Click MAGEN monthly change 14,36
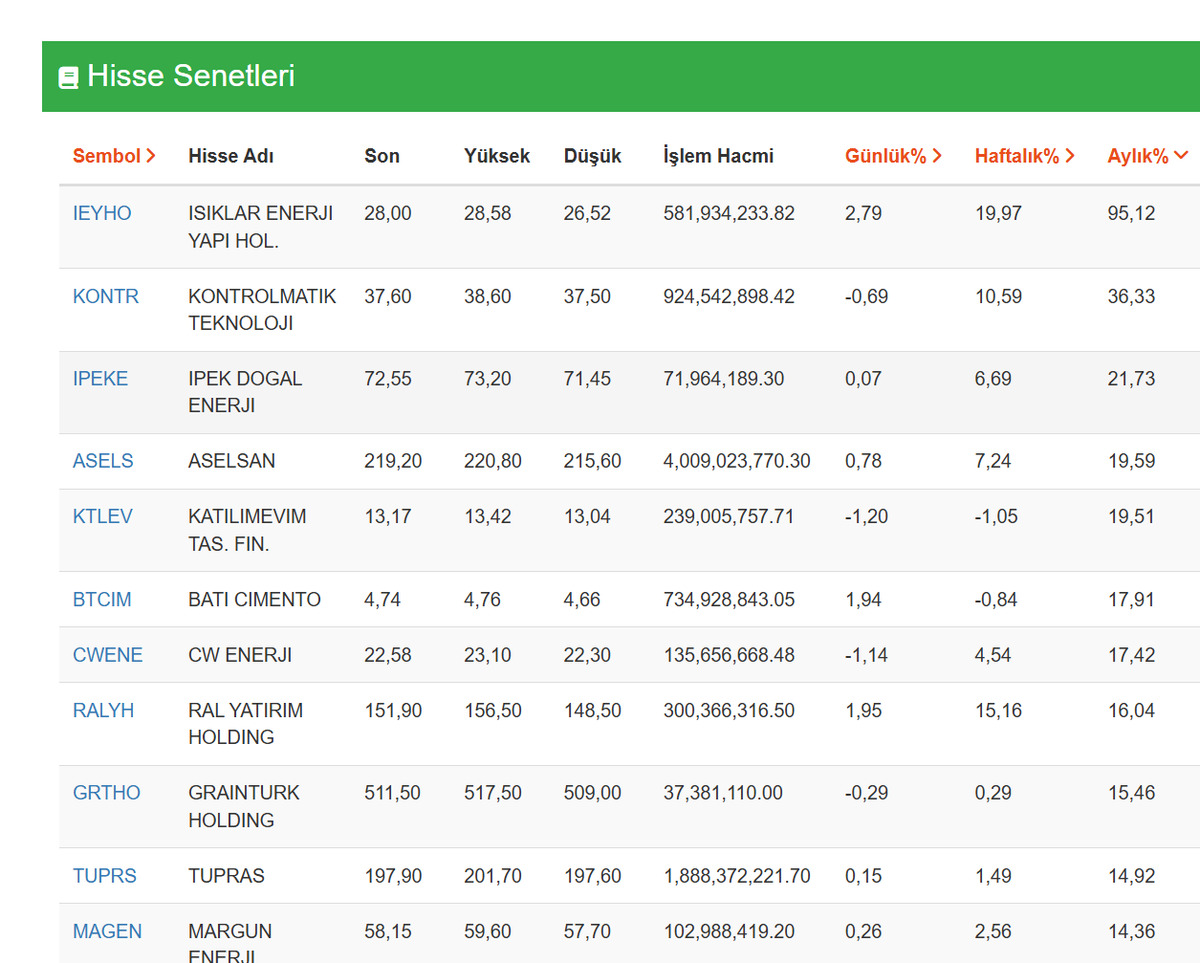 click(1131, 931)
